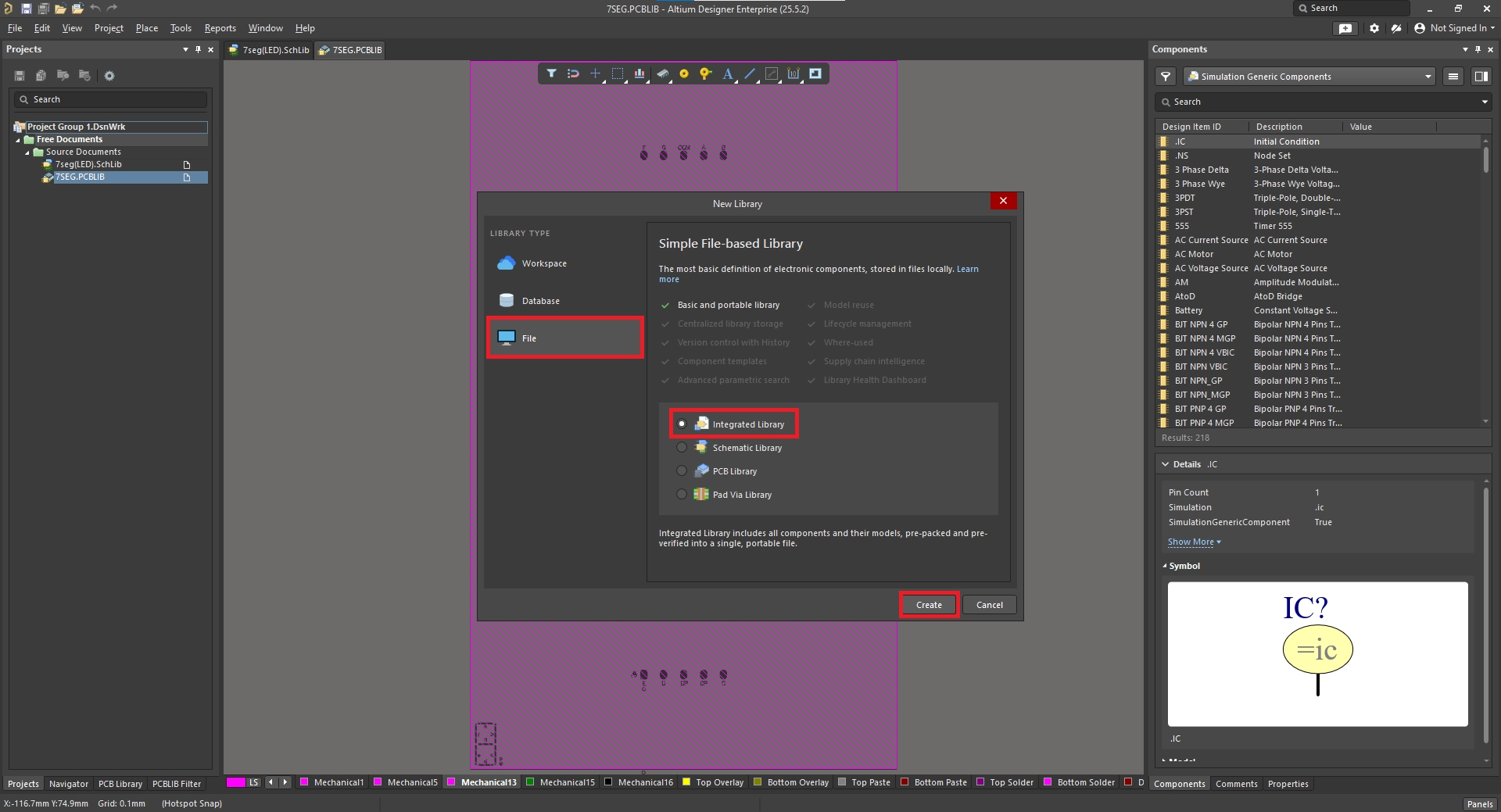Image resolution: width=1501 pixels, height=812 pixels.
Task: Click the selection filter funnel in the active bar
Action: [x=551, y=73]
